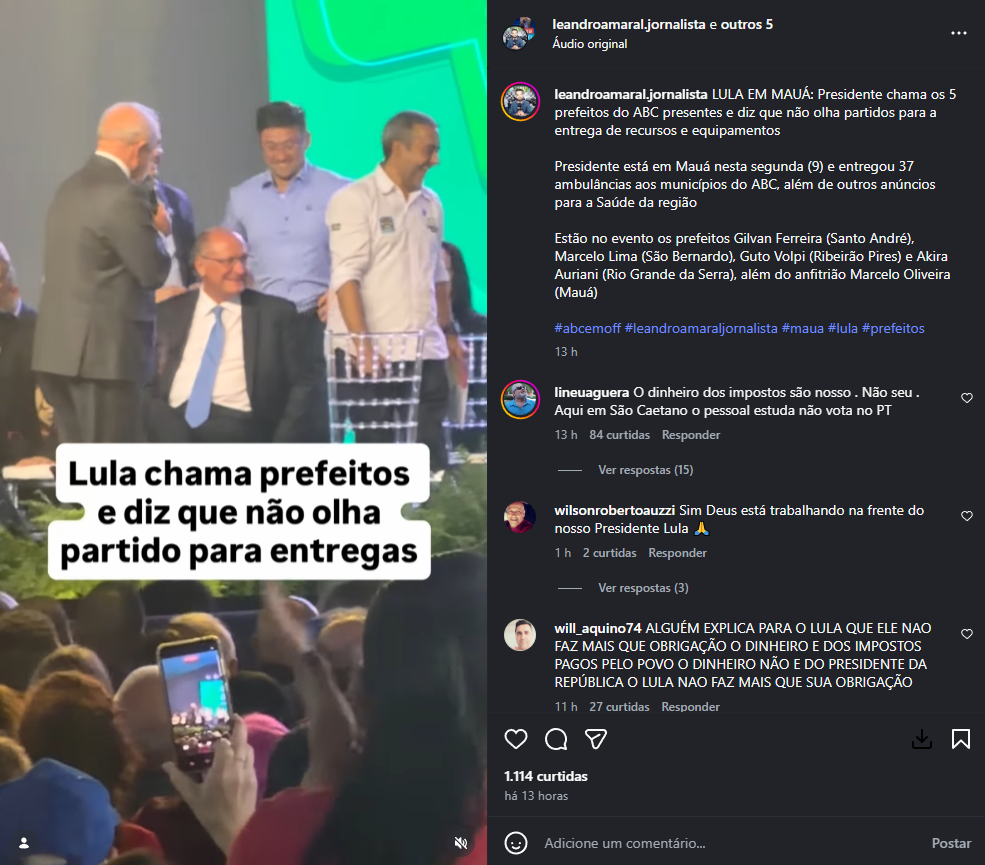Download the video with download icon
985x865 pixels.
(922, 739)
